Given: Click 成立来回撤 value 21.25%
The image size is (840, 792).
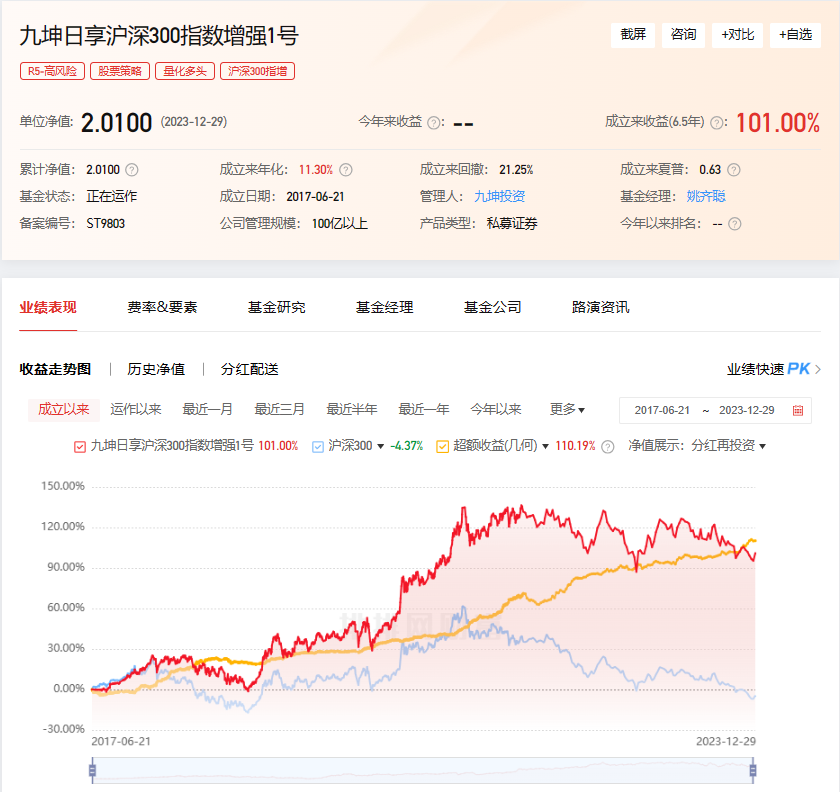Looking at the screenshot, I should point(516,170).
